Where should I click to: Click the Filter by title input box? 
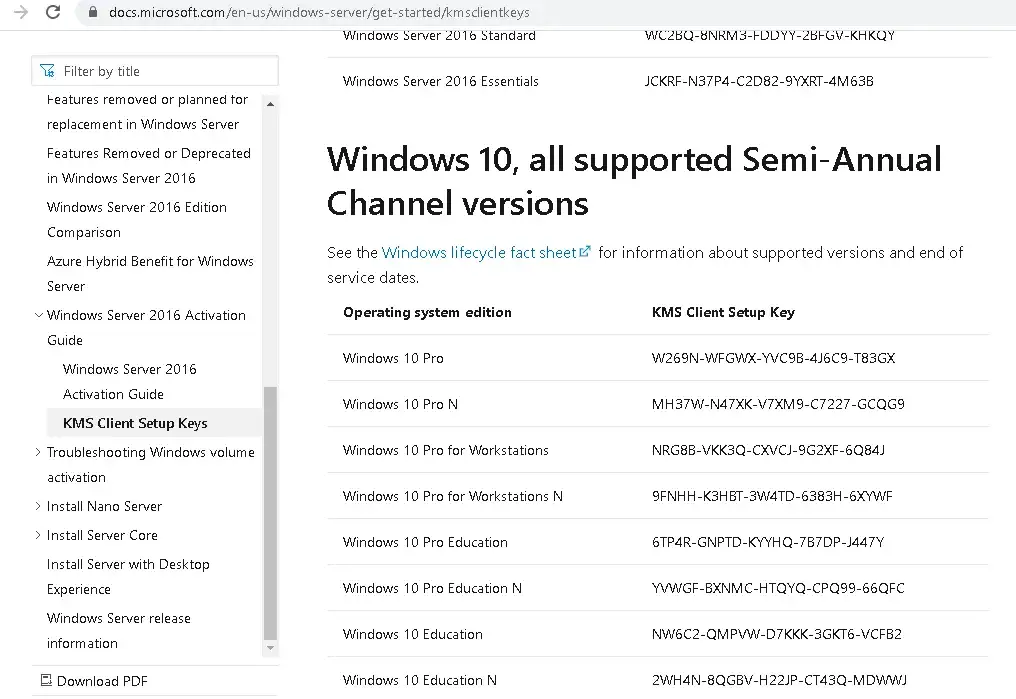pos(160,70)
